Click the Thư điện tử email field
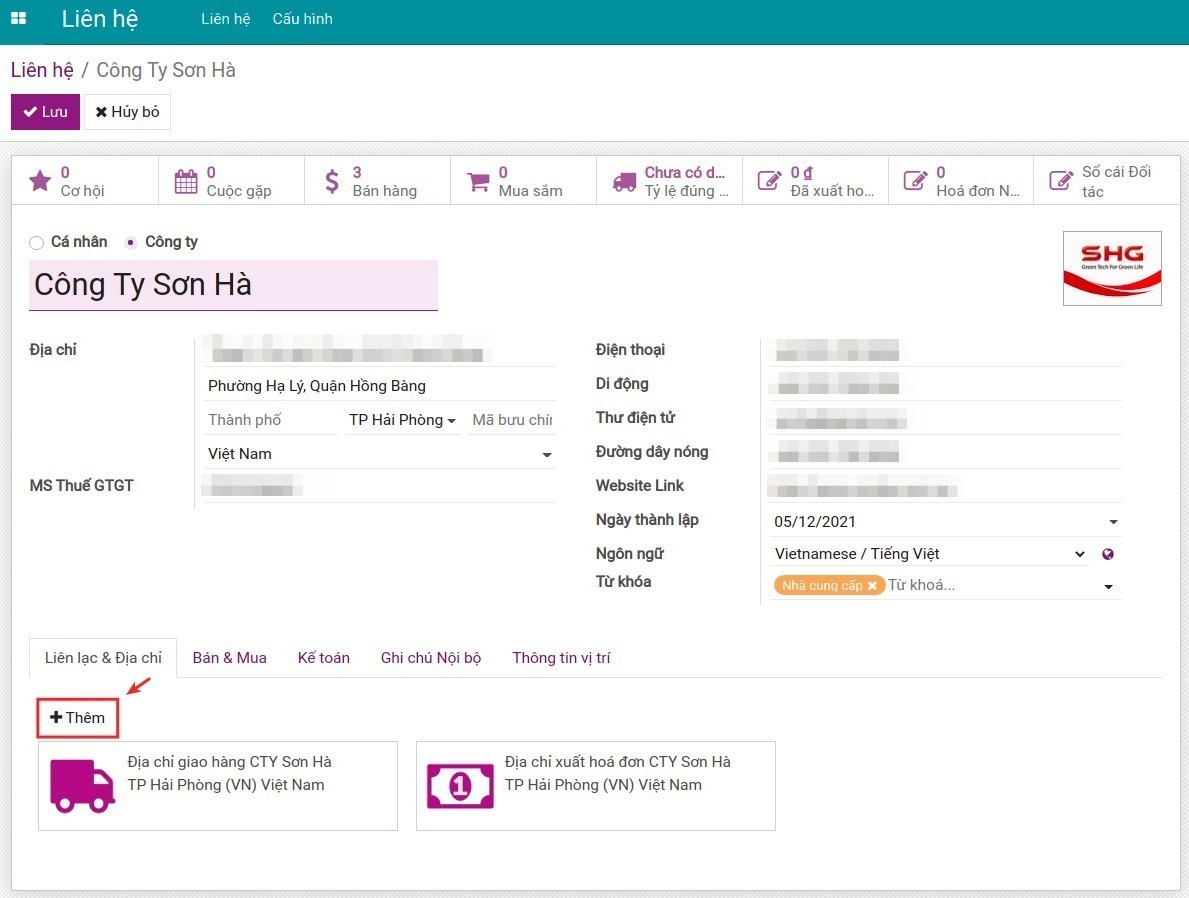1189x898 pixels. 945,419
